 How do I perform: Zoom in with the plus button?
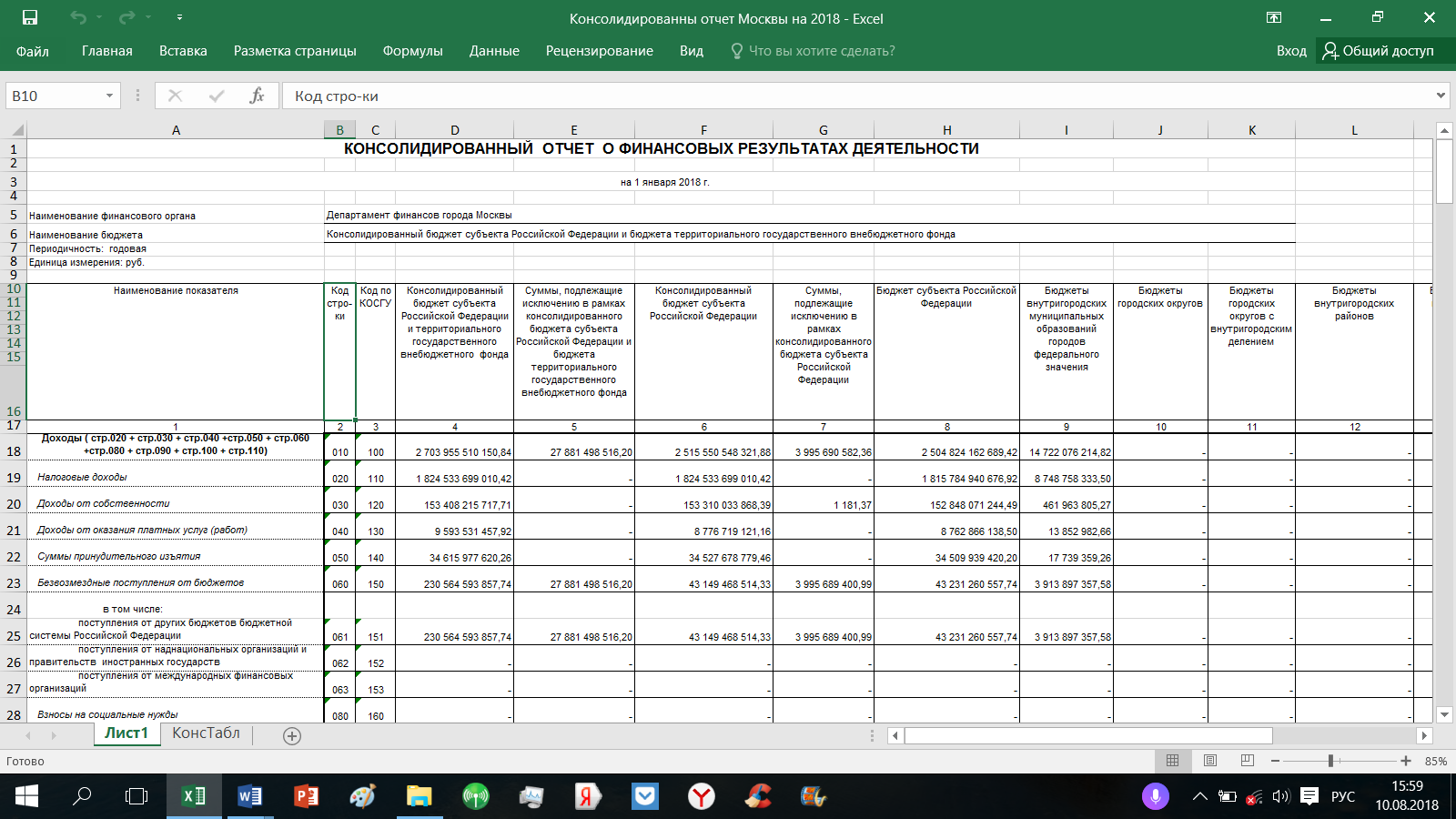pyautogui.click(x=1406, y=761)
